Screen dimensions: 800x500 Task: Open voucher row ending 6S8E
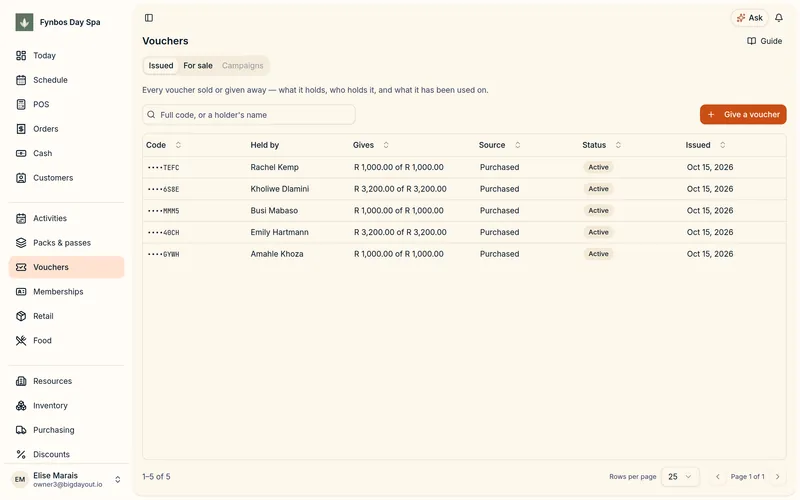tap(464, 189)
